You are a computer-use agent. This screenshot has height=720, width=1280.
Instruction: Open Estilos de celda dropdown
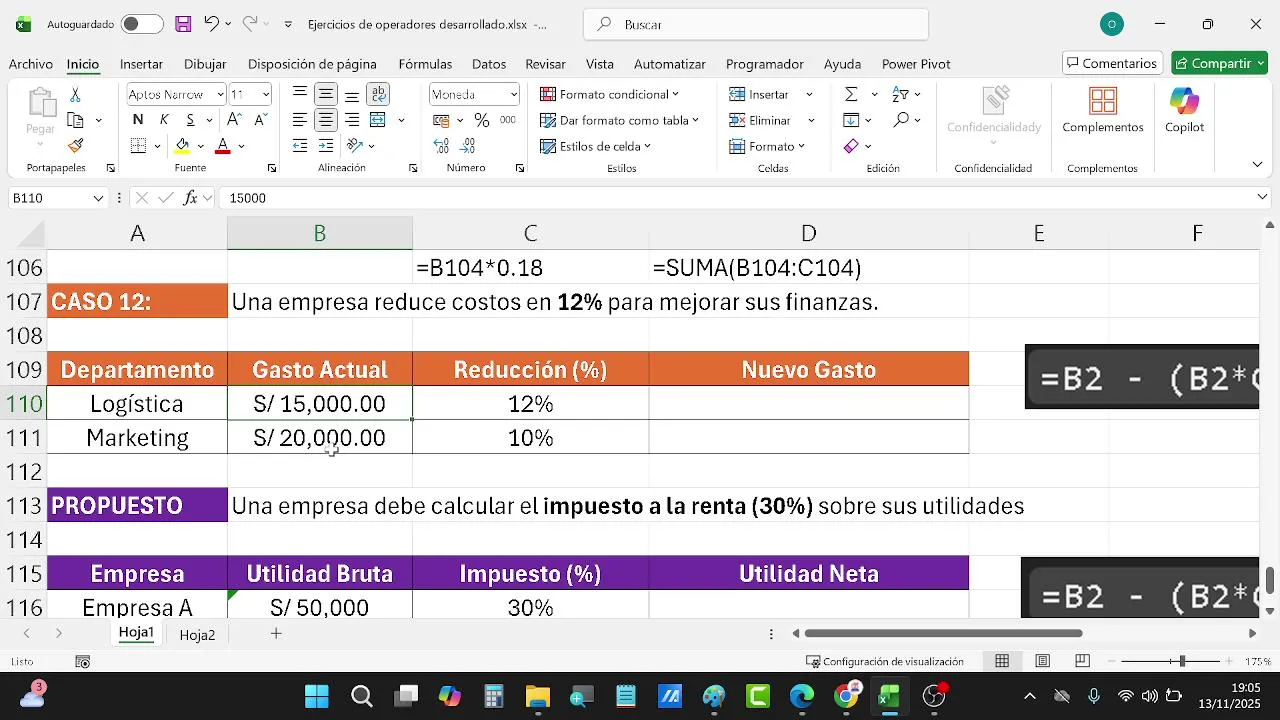[595, 146]
